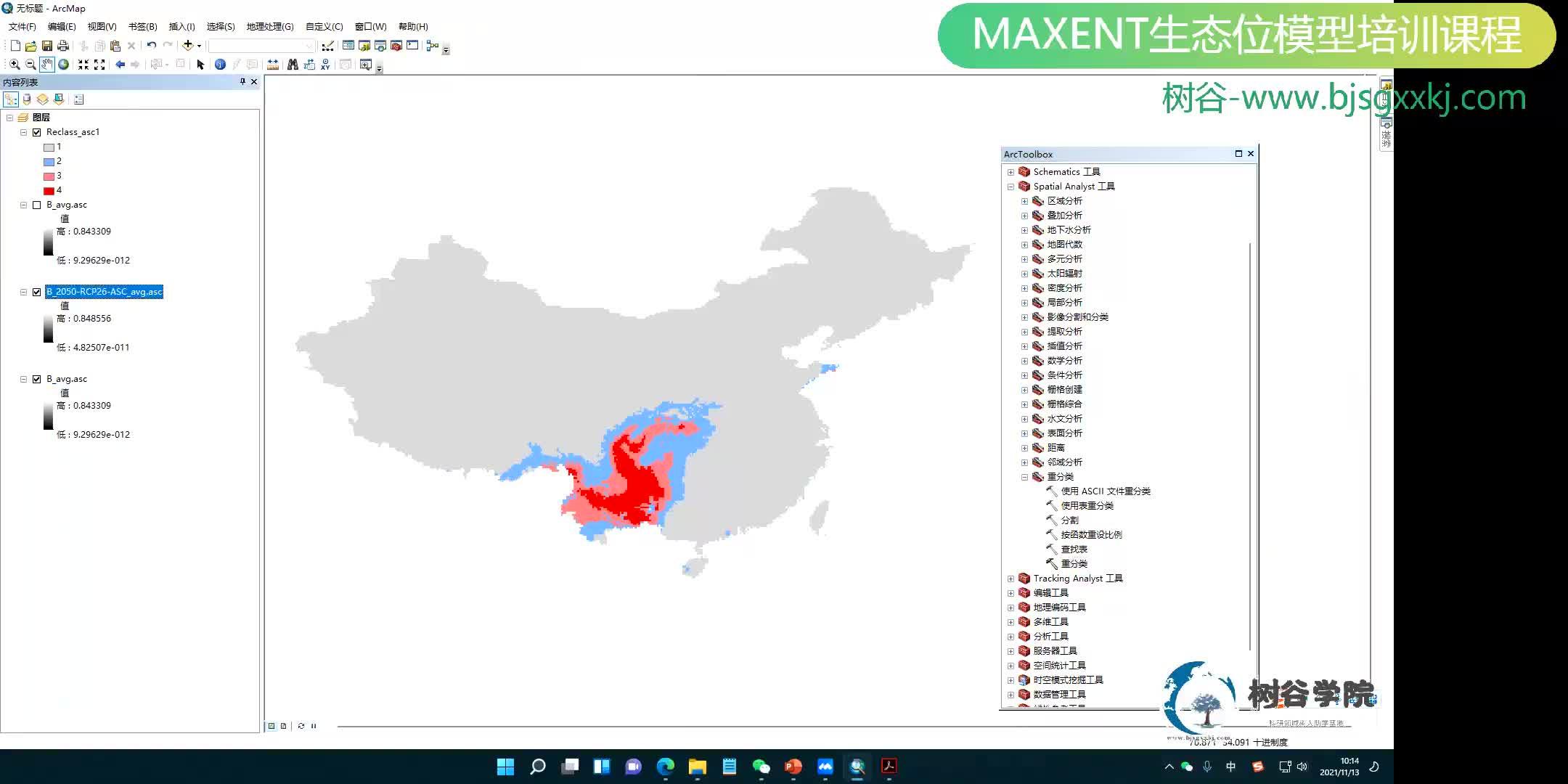The image size is (1568, 784).
Task: Expand the 区域分析 toolset
Action: pyautogui.click(x=1024, y=201)
